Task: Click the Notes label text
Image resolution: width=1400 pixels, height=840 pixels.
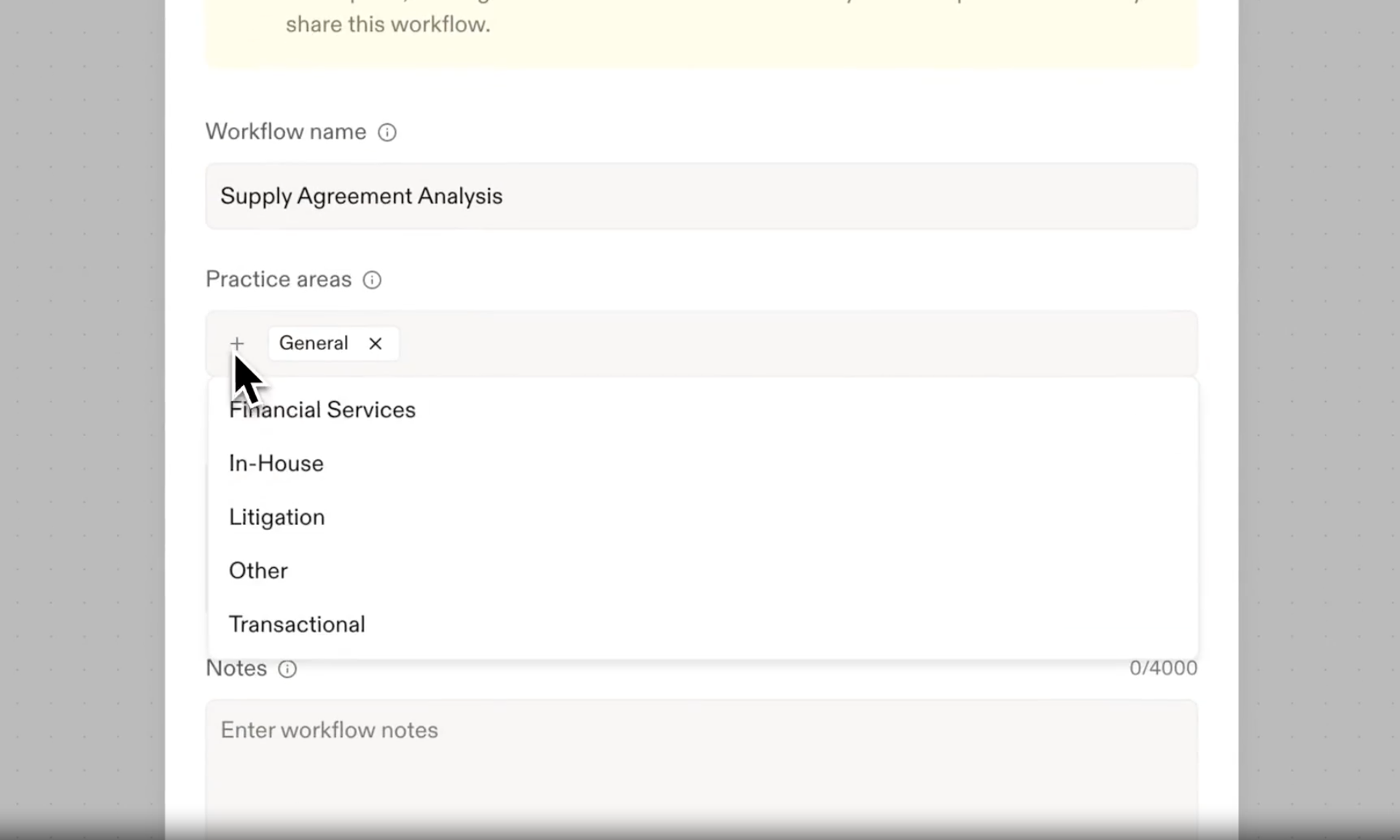Action: 236,669
